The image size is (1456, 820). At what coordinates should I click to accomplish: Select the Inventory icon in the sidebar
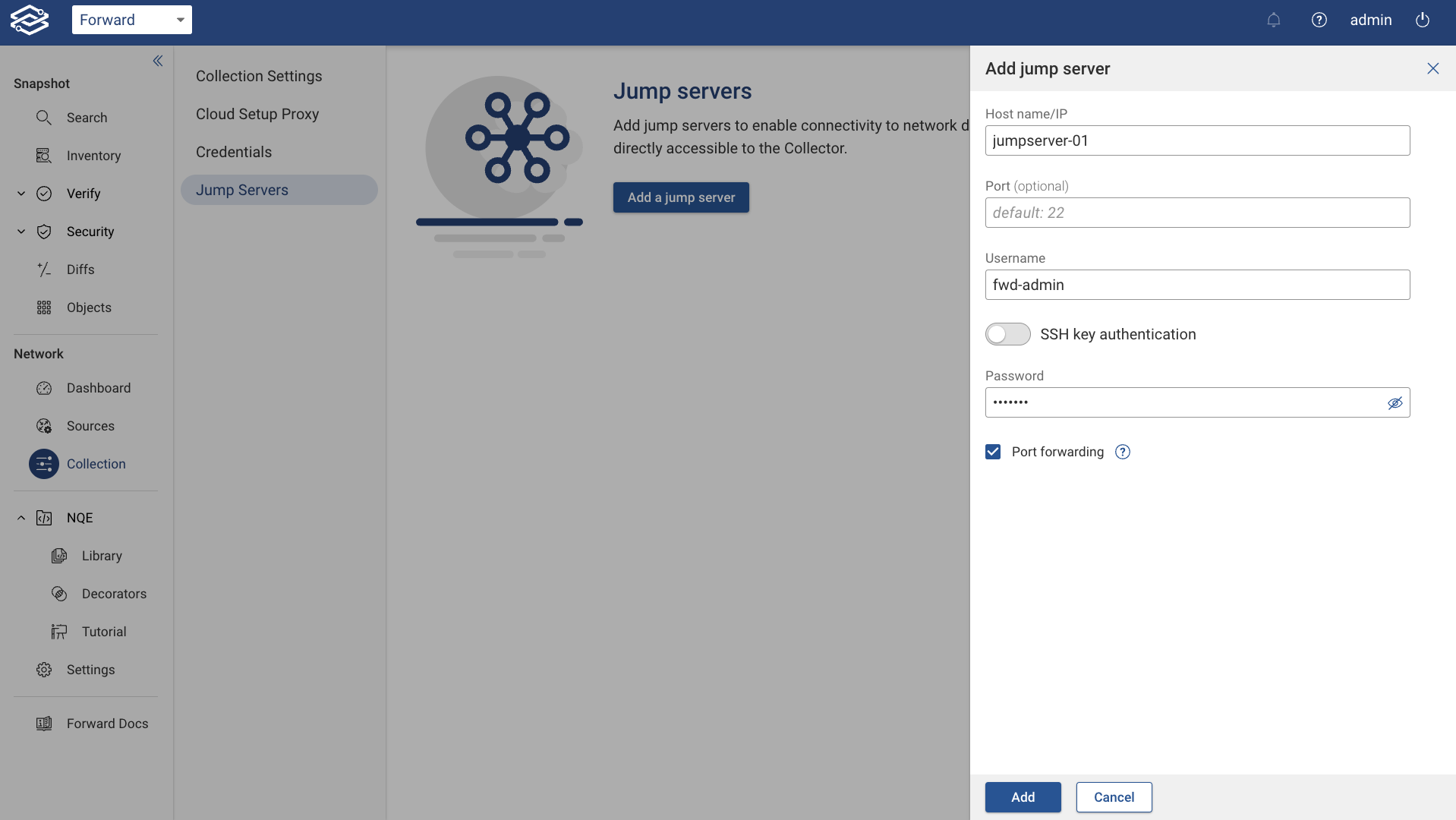(44, 156)
